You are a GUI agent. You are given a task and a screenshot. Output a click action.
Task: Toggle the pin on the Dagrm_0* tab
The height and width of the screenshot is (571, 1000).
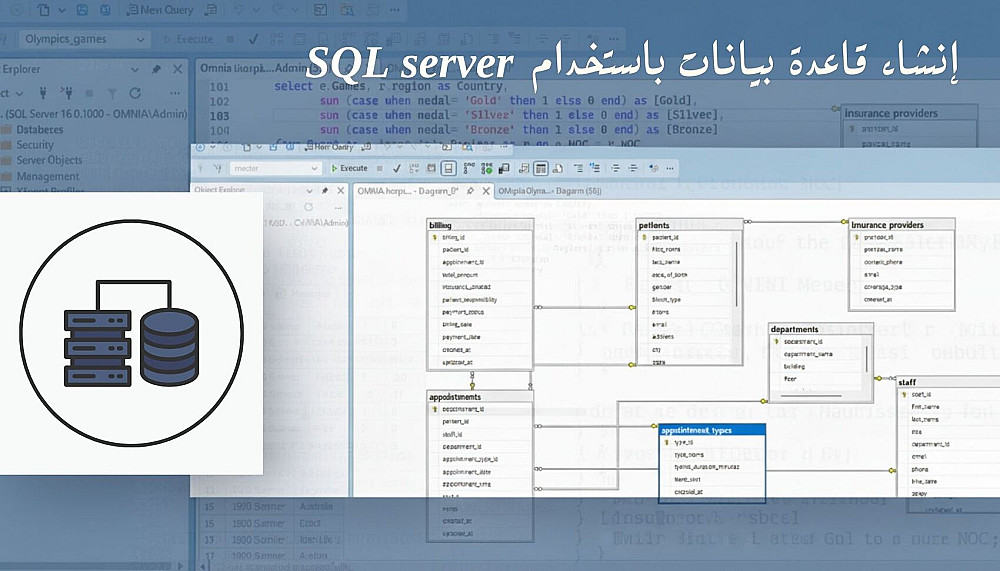470,191
